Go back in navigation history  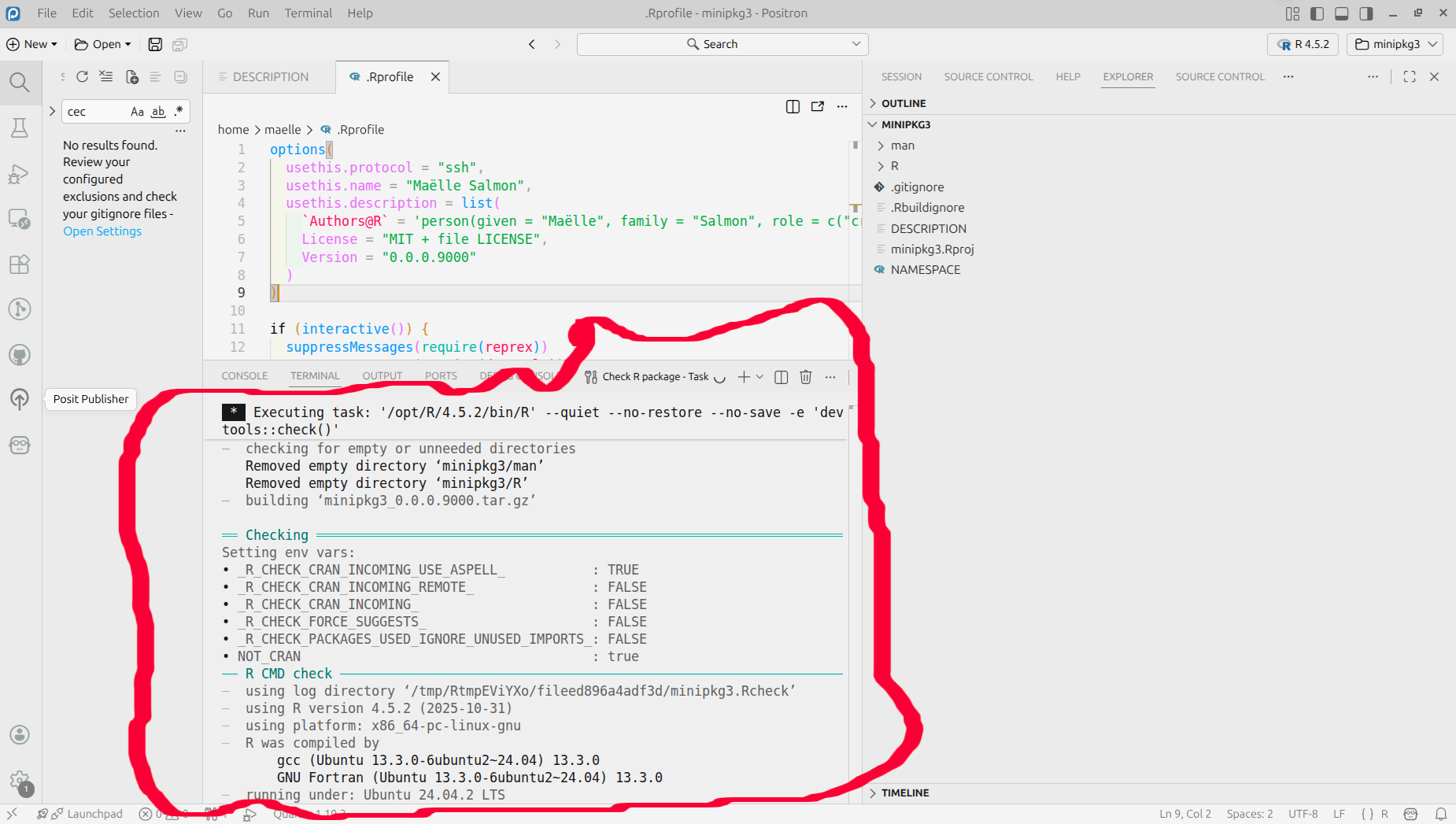click(x=532, y=44)
